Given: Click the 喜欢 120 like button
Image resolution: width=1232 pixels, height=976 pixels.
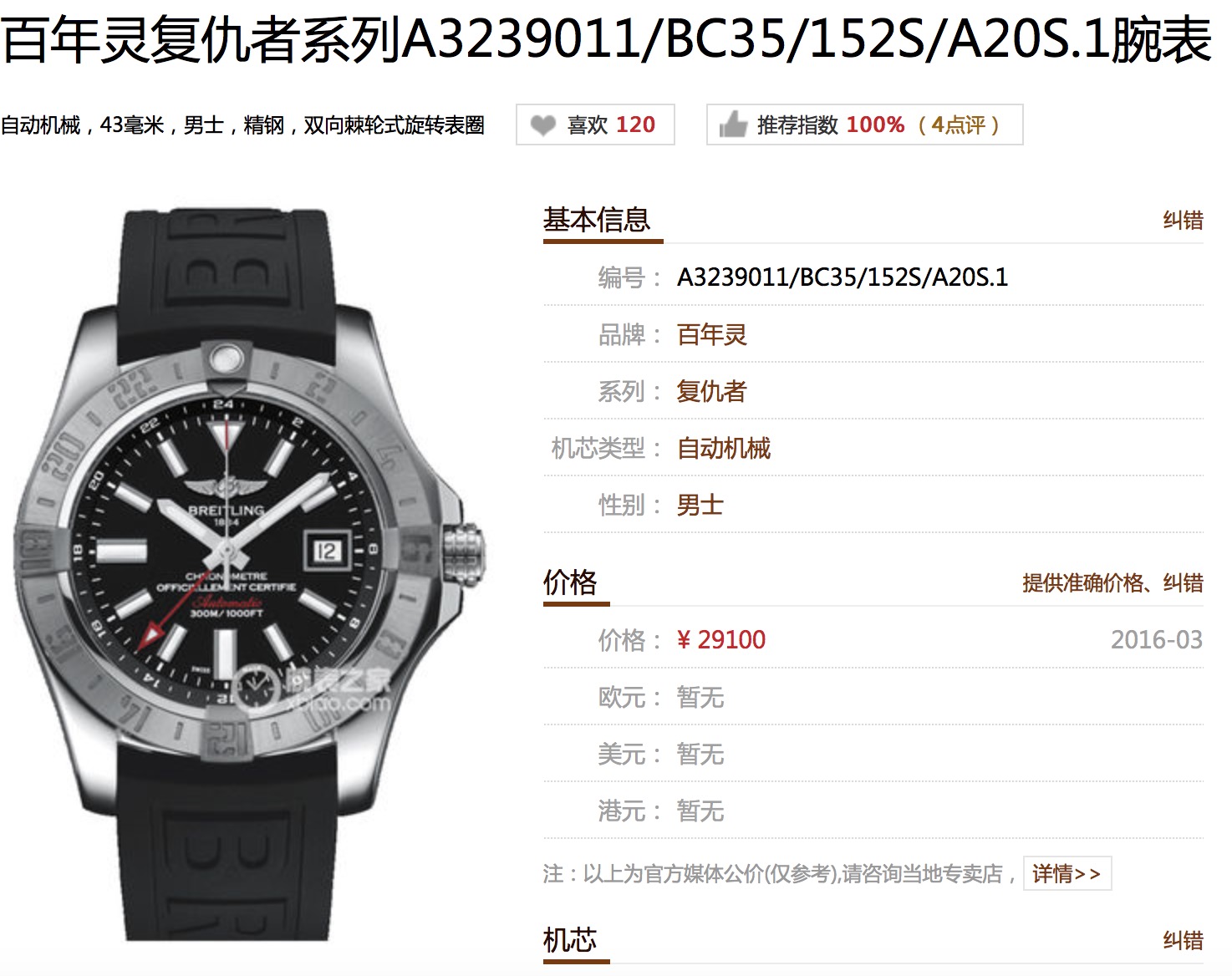Looking at the screenshot, I should pos(595,125).
